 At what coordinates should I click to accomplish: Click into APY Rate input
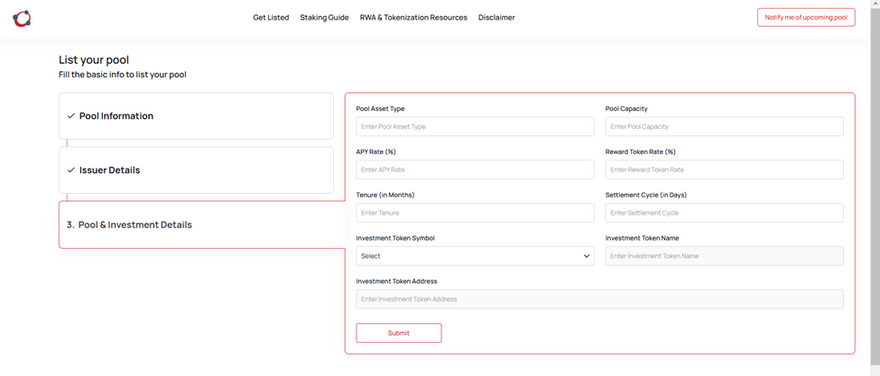coord(475,169)
